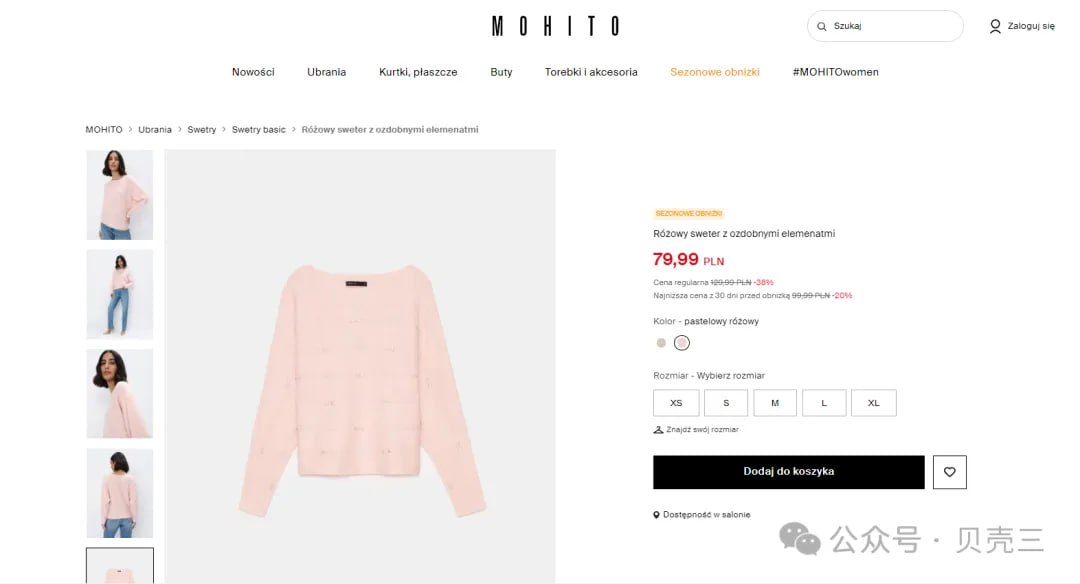Open the Ubrania menu
This screenshot has width=1080, height=584.
(326, 72)
